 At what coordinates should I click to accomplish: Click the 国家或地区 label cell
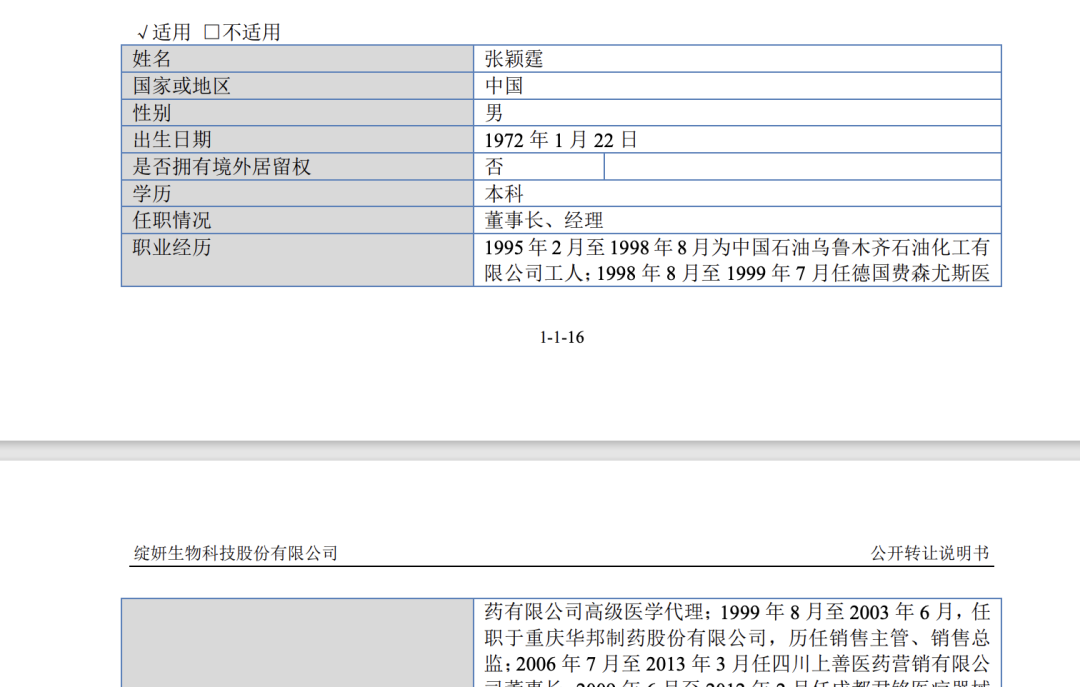[x=298, y=85]
